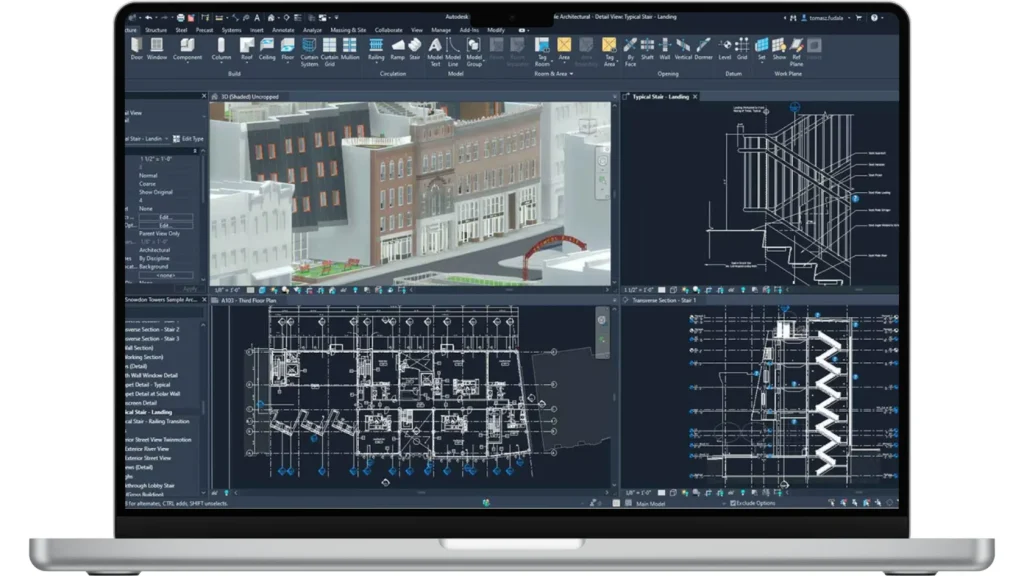Select the Window tool icon
Image resolution: width=1024 pixels, height=576 pixels.
pos(157,48)
